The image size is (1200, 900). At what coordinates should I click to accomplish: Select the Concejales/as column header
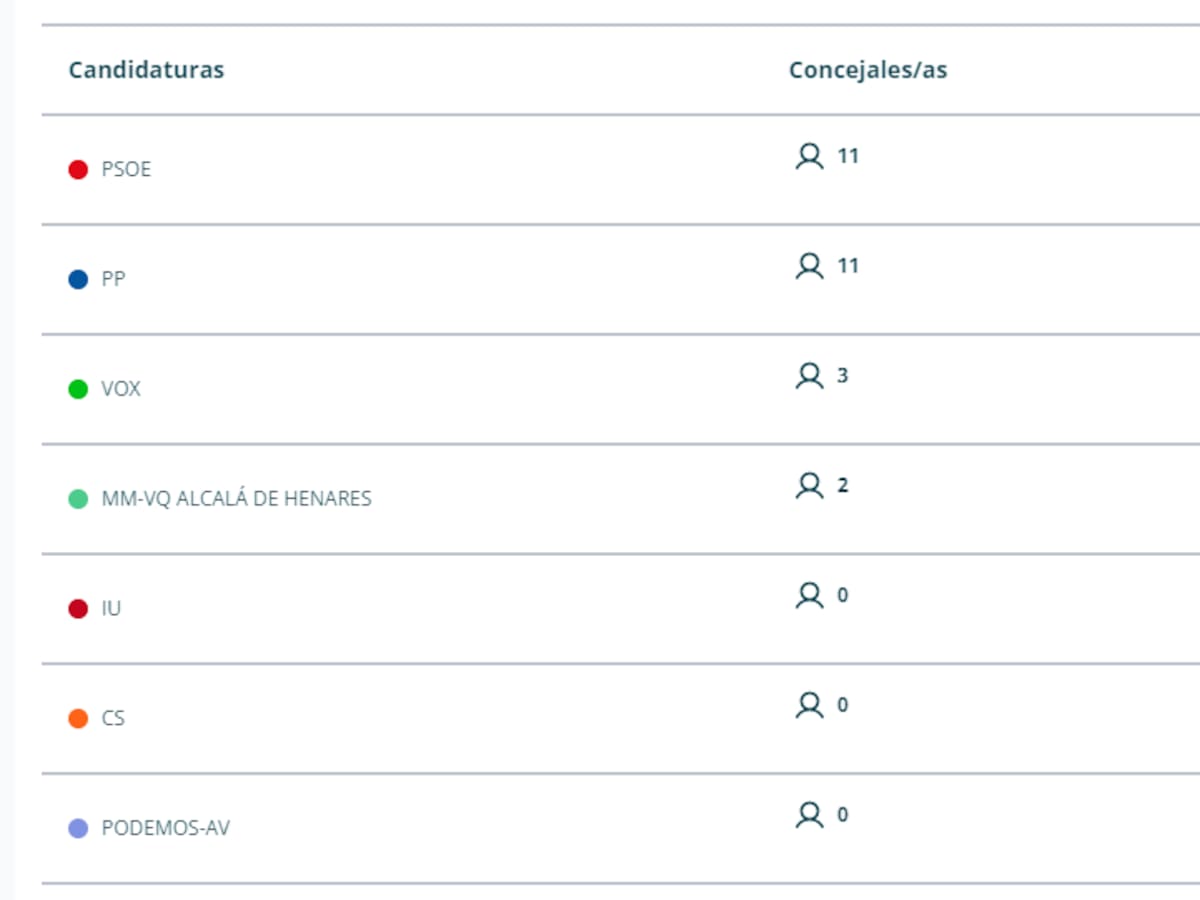click(867, 70)
